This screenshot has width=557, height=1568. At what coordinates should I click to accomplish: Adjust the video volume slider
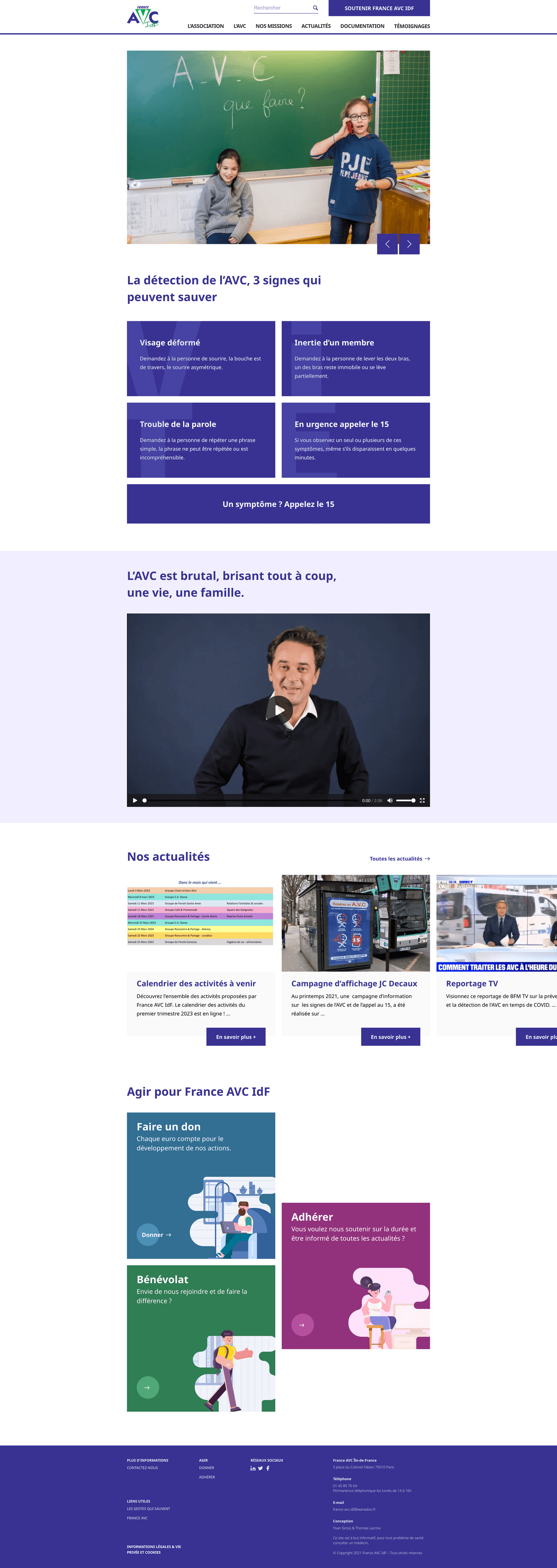pos(405,800)
